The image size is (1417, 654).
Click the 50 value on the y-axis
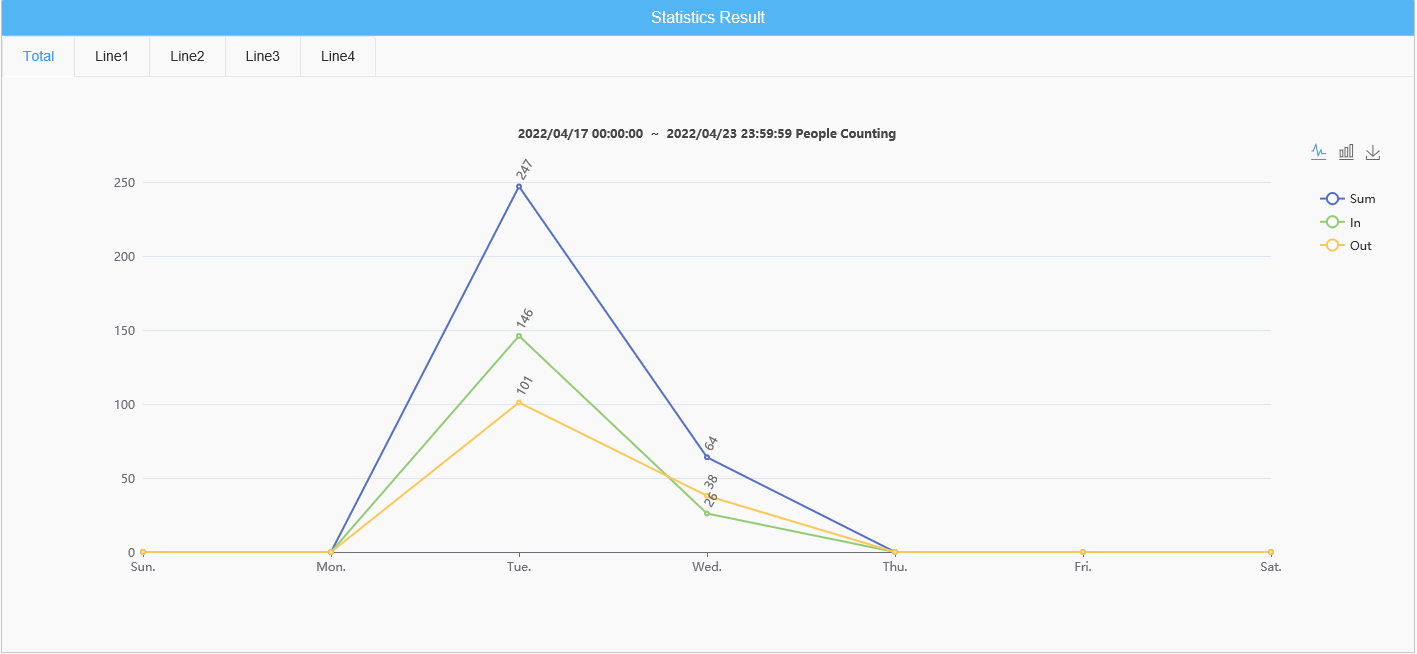(127, 479)
